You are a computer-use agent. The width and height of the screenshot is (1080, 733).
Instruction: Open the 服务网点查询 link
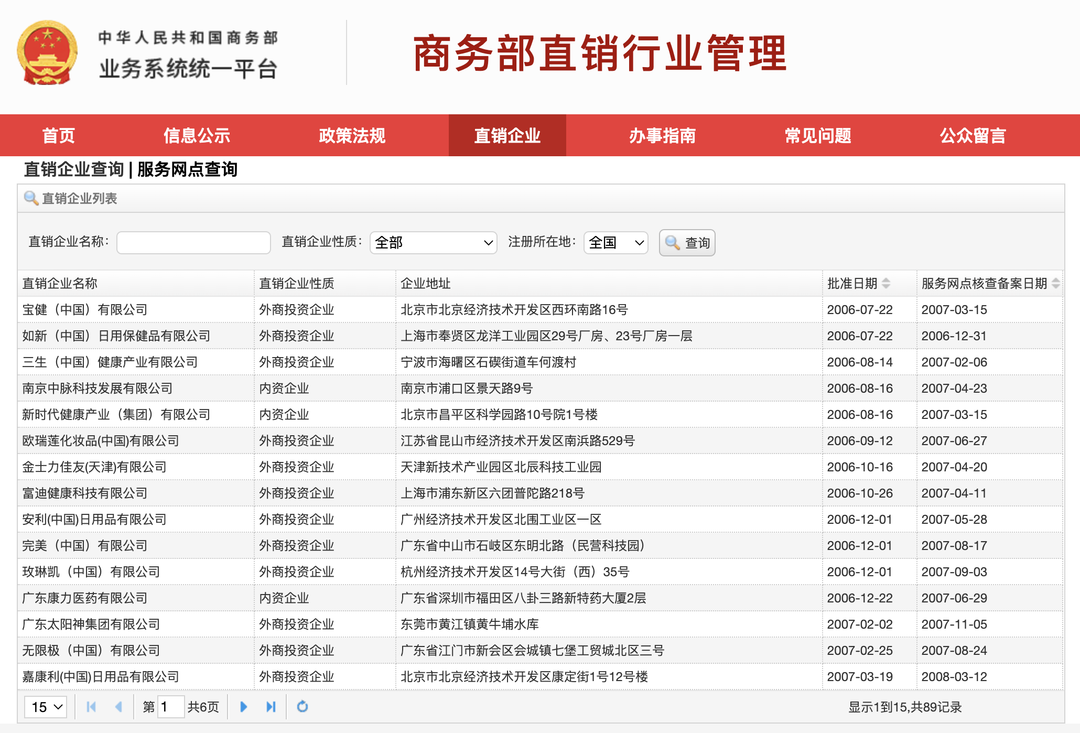click(x=187, y=169)
